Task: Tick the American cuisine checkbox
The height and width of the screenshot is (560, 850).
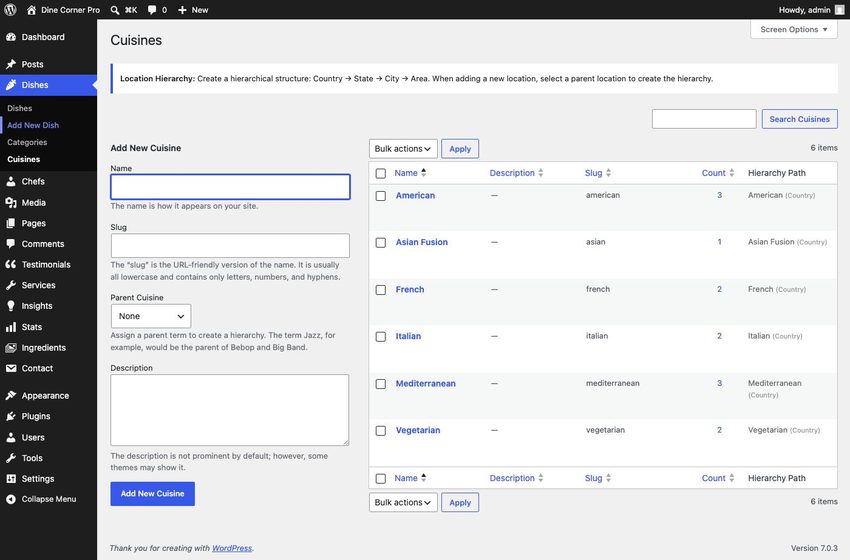Action: (381, 196)
